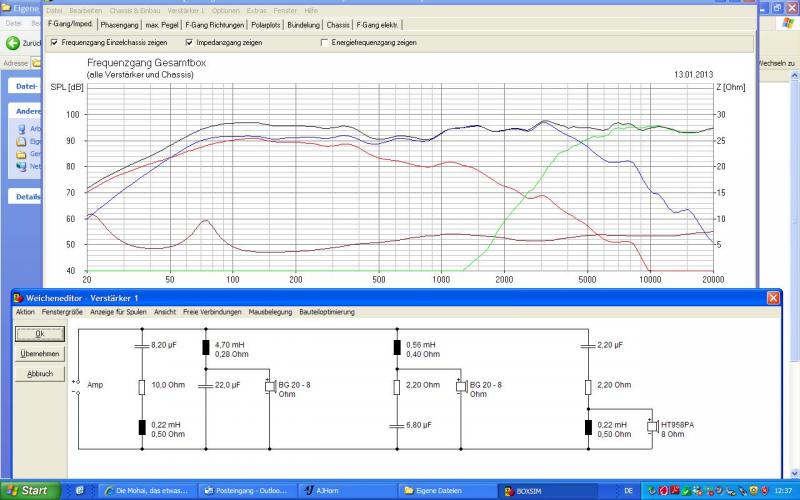Click the BOXSIM taskbar button
This screenshot has height=500, width=800.
(540, 490)
